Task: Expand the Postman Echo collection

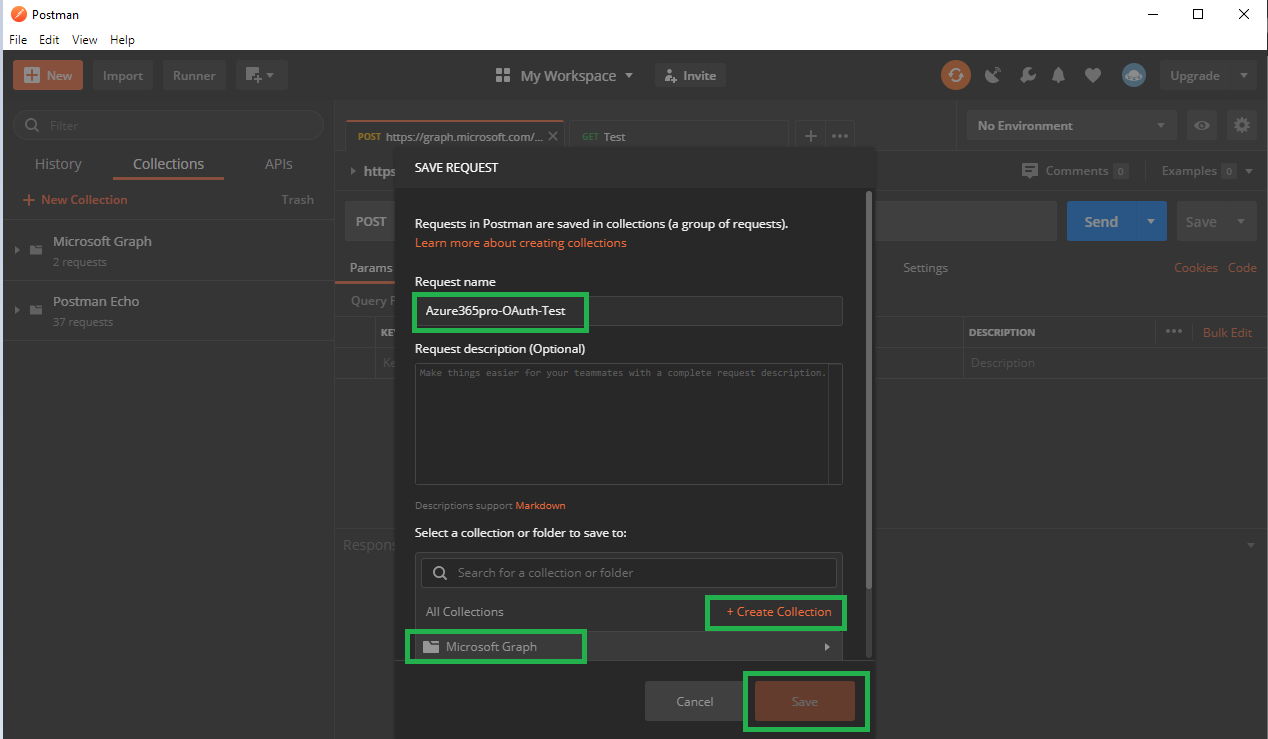Action: pyautogui.click(x=17, y=310)
